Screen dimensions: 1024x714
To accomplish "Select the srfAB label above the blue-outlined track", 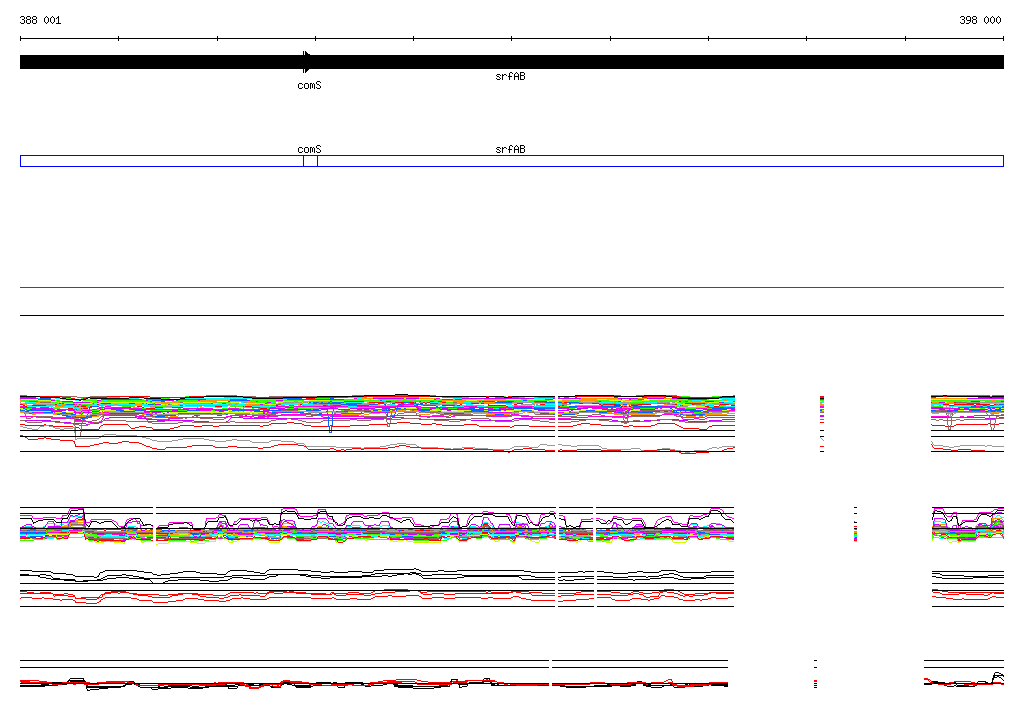I will (x=510, y=149).
